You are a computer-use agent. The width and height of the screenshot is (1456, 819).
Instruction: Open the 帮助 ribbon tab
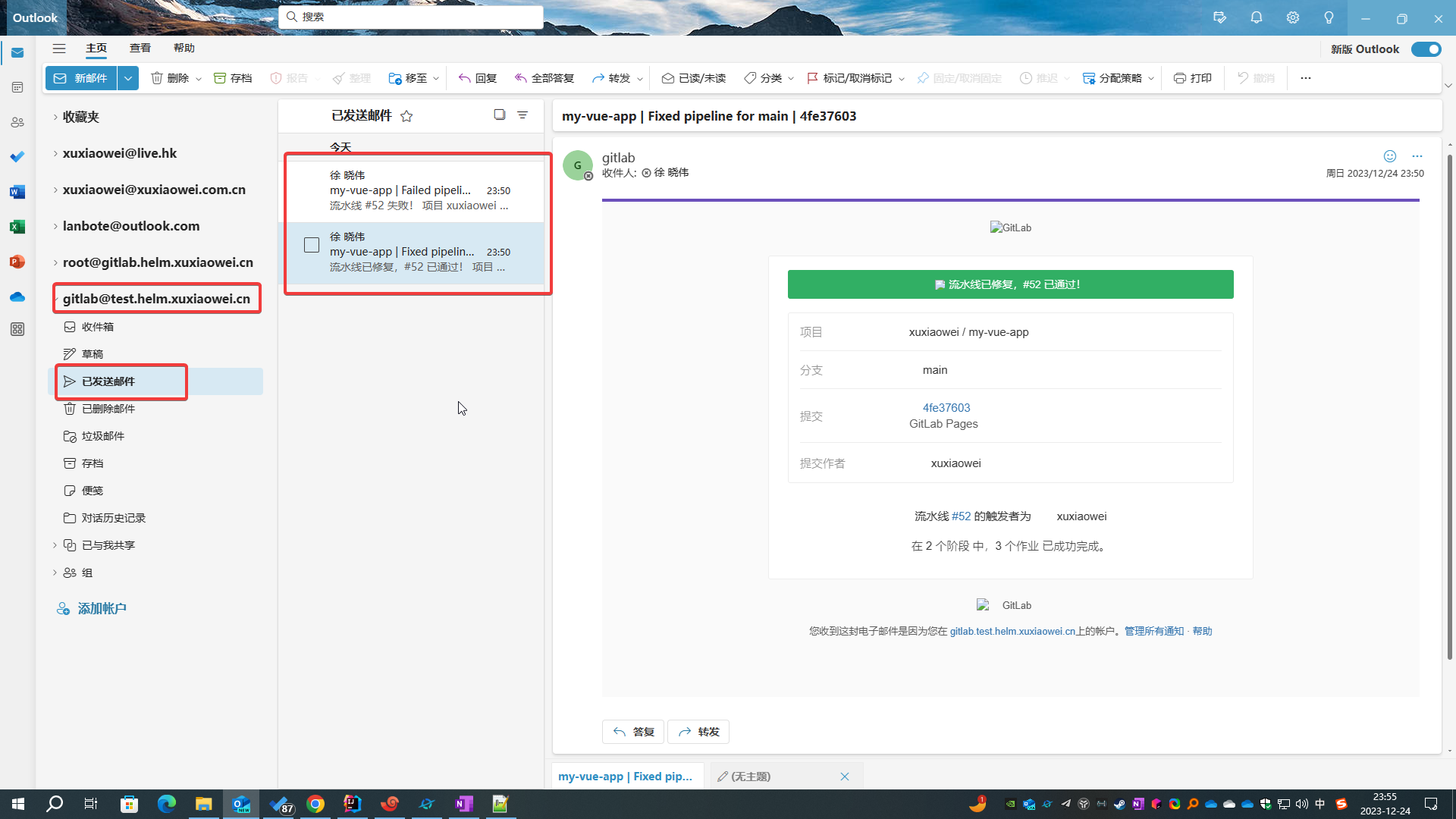tap(184, 48)
